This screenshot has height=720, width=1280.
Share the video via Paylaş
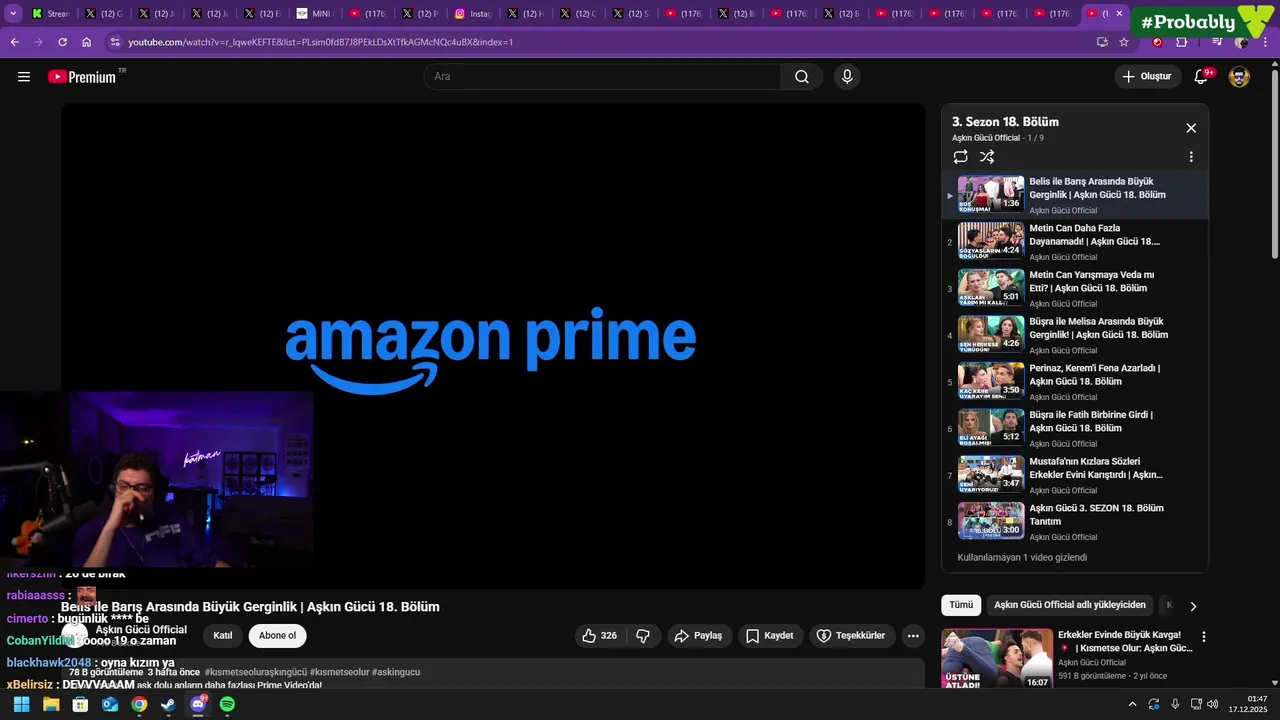point(698,636)
